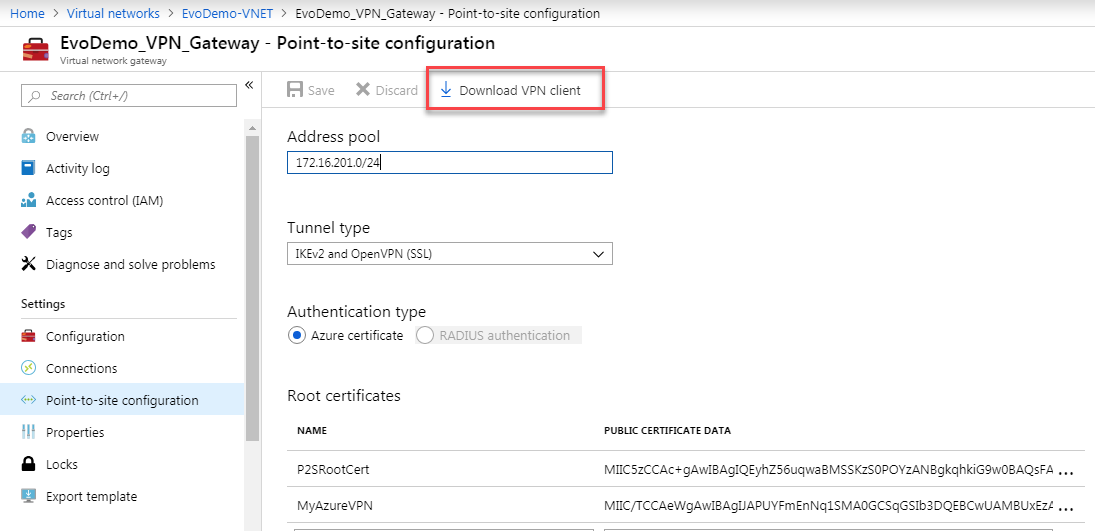1095x531 pixels.
Task: Click the Address pool input field
Action: click(x=450, y=163)
